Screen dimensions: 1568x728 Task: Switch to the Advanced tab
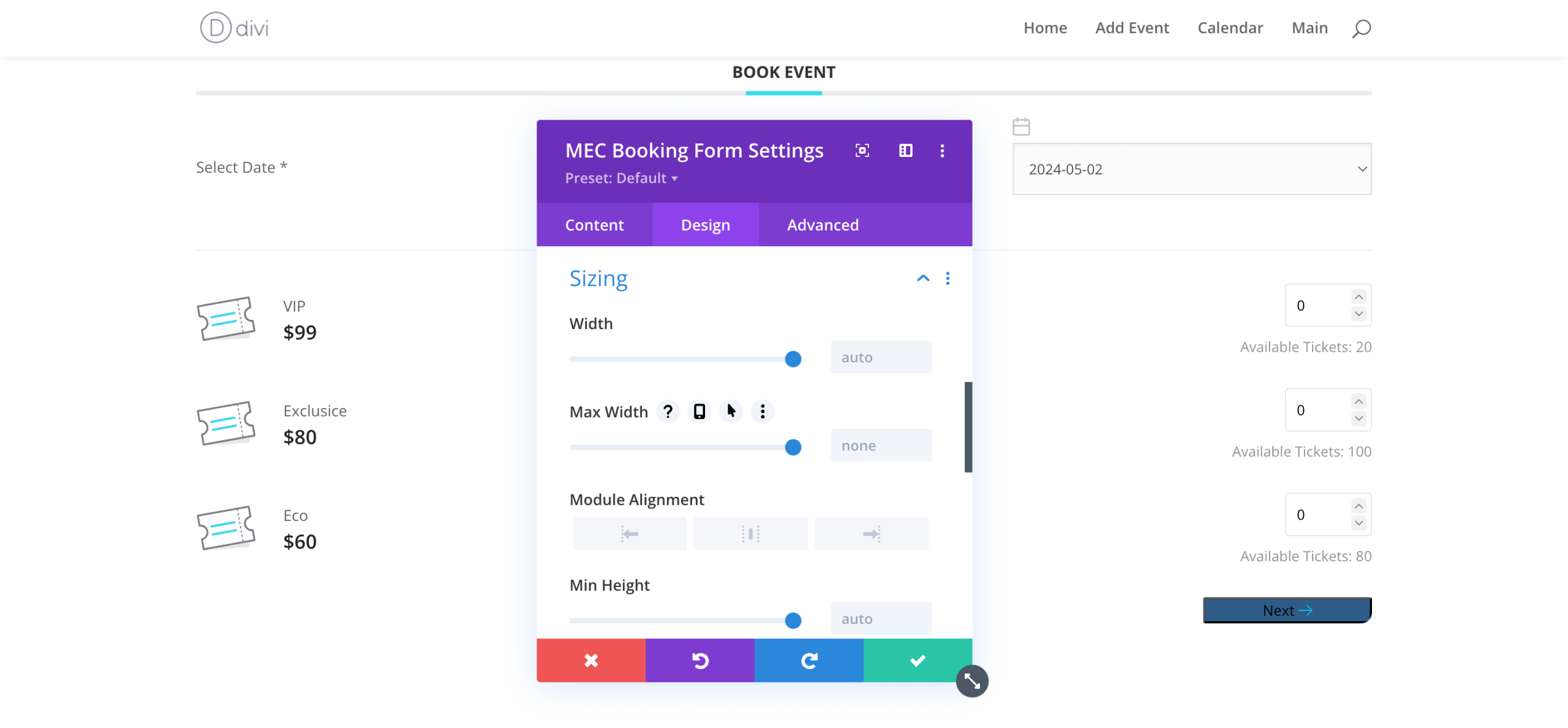pos(822,225)
